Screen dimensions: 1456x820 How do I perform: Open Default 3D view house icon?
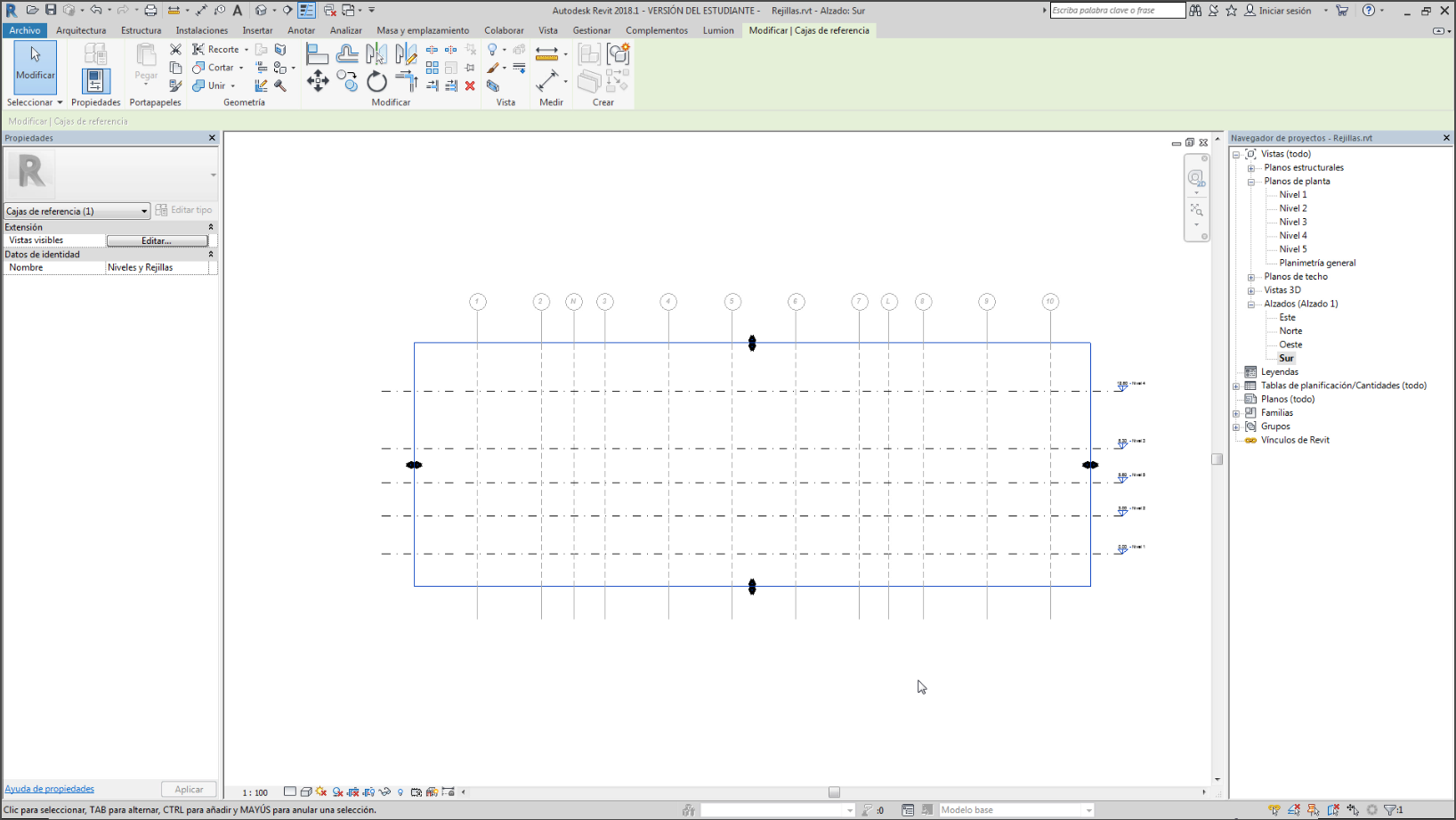tap(261, 11)
